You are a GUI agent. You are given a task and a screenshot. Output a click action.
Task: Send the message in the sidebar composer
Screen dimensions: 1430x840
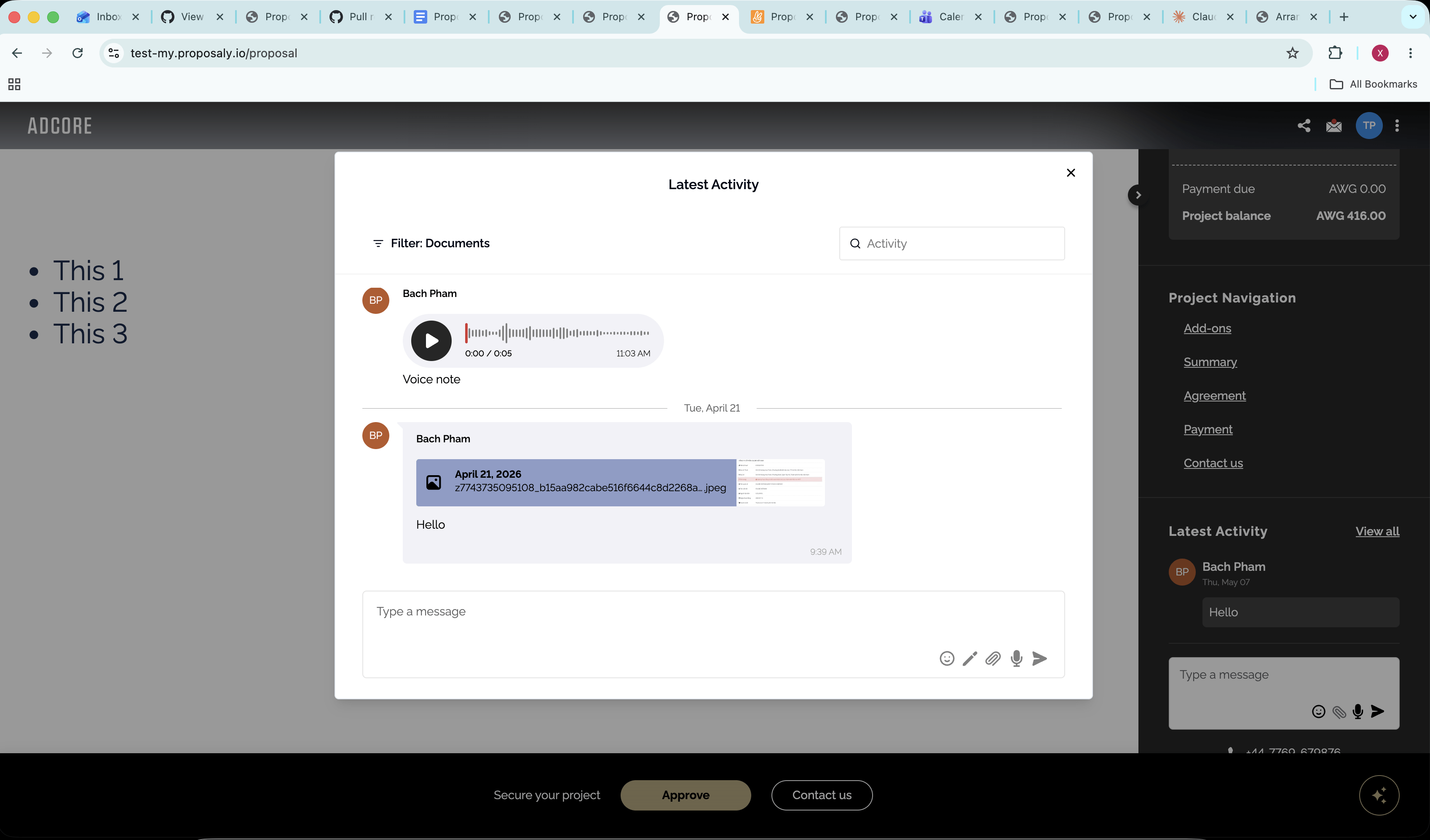(x=1378, y=712)
